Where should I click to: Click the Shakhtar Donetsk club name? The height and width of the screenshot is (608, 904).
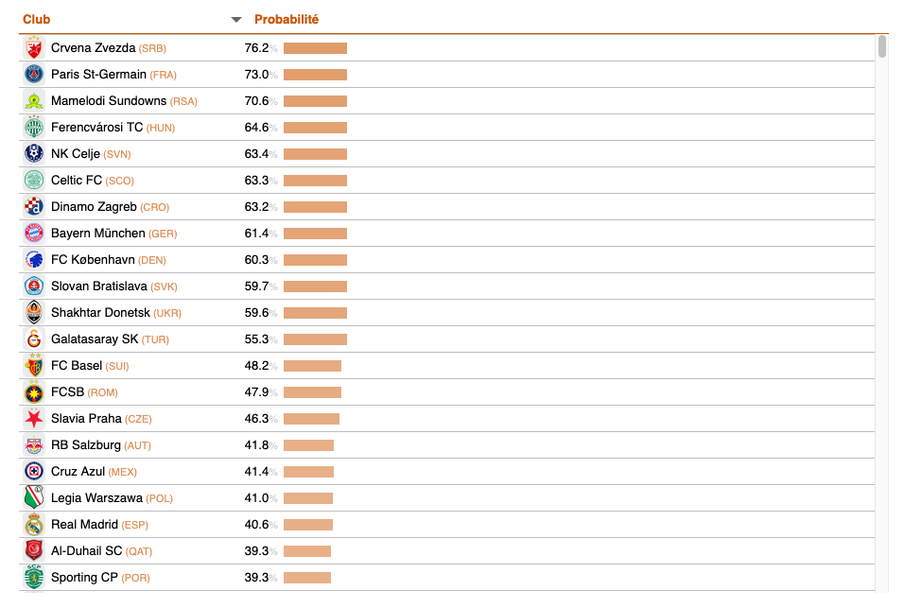tap(100, 313)
